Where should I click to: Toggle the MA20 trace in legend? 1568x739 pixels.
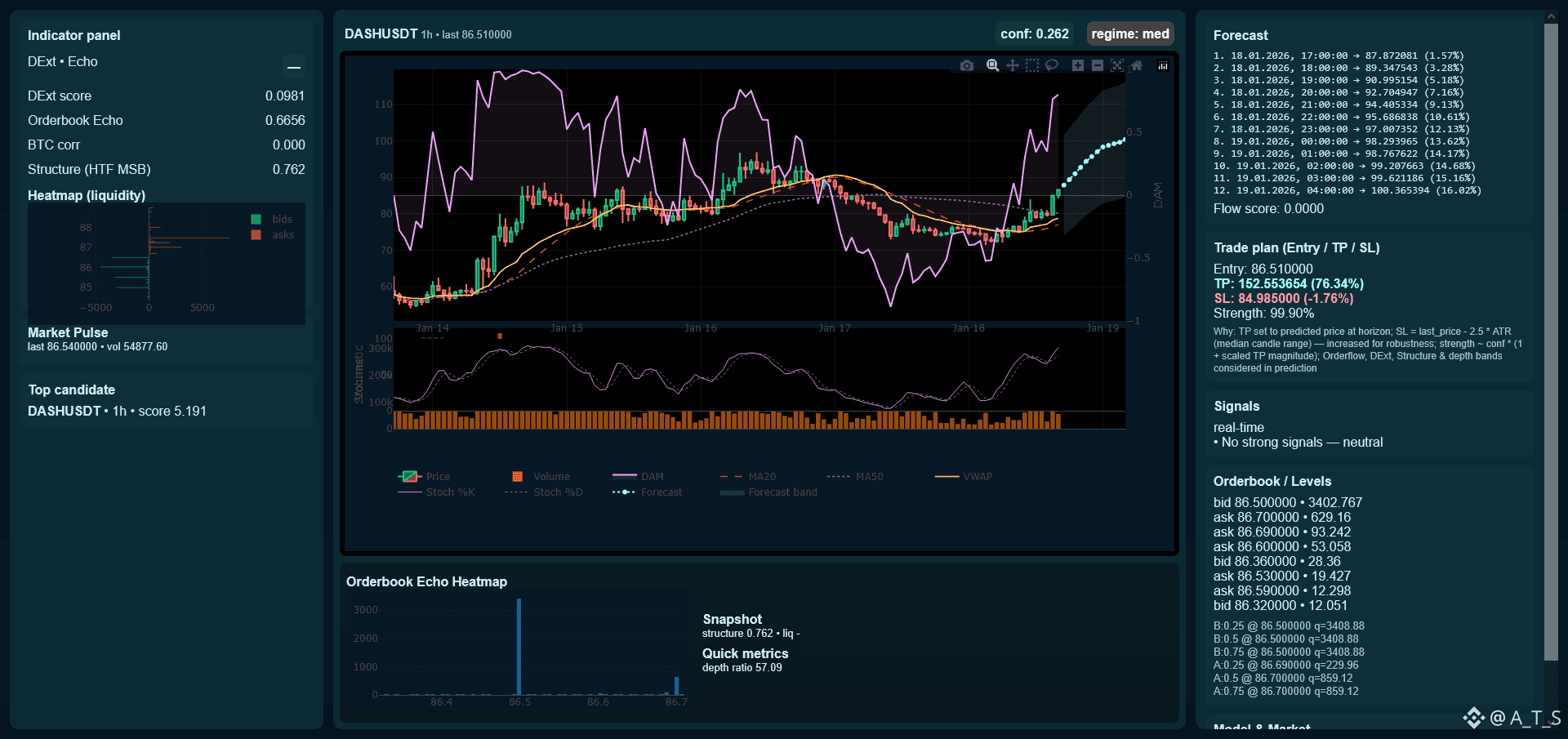pyautogui.click(x=761, y=477)
